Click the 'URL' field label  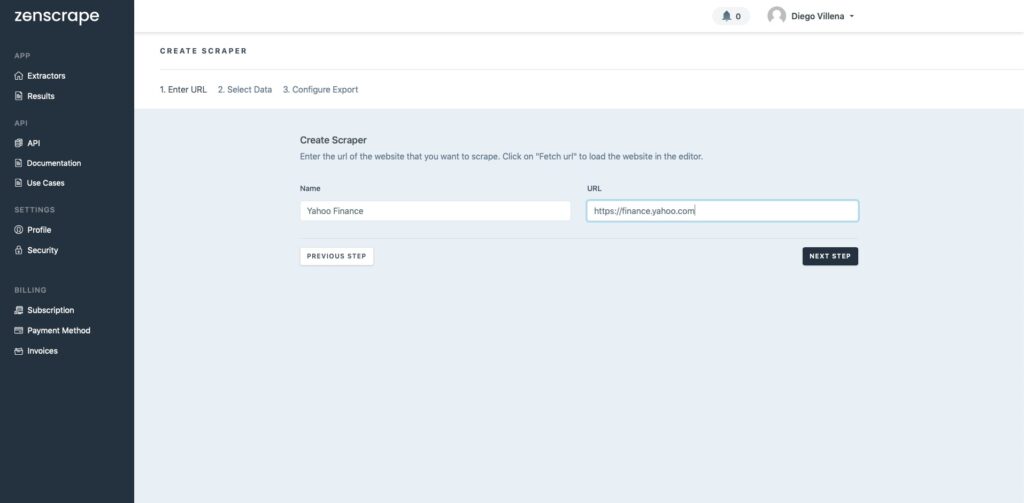[x=594, y=188]
